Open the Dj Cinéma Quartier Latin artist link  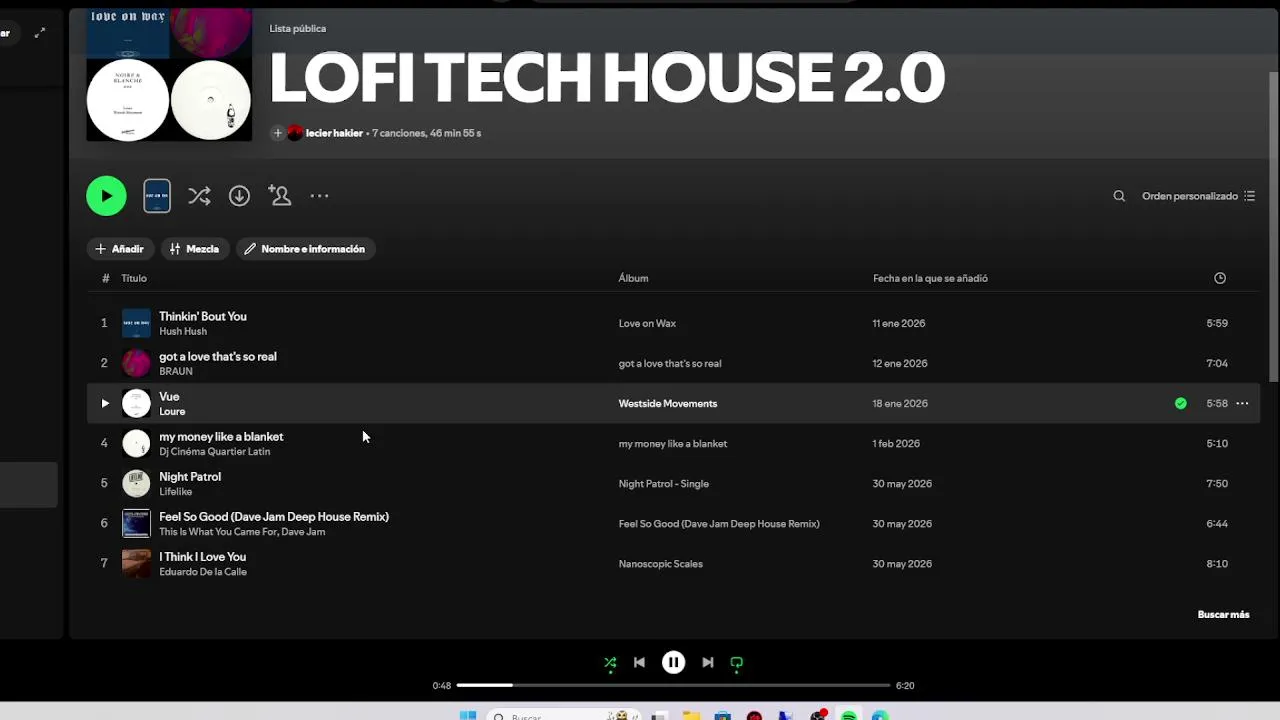(215, 451)
